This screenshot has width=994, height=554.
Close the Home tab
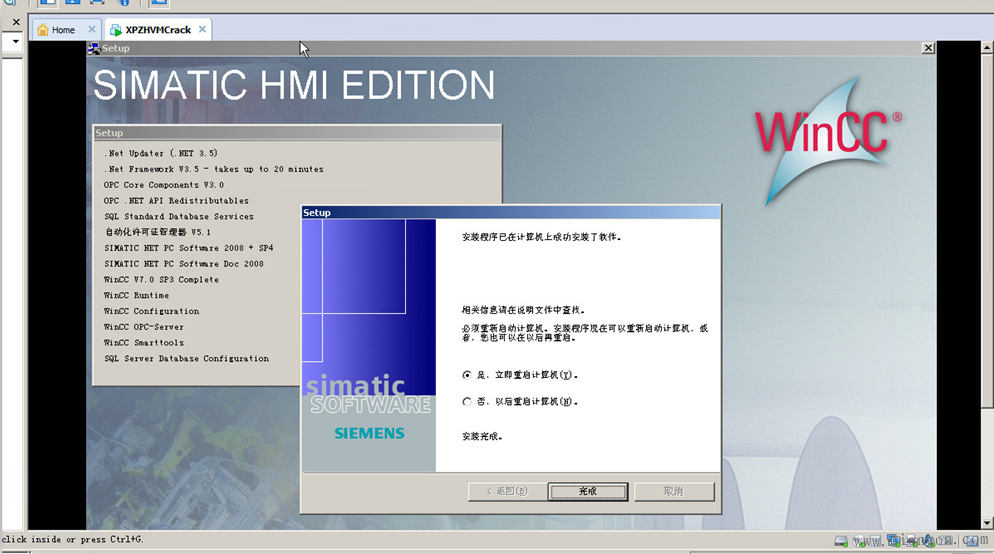92,30
